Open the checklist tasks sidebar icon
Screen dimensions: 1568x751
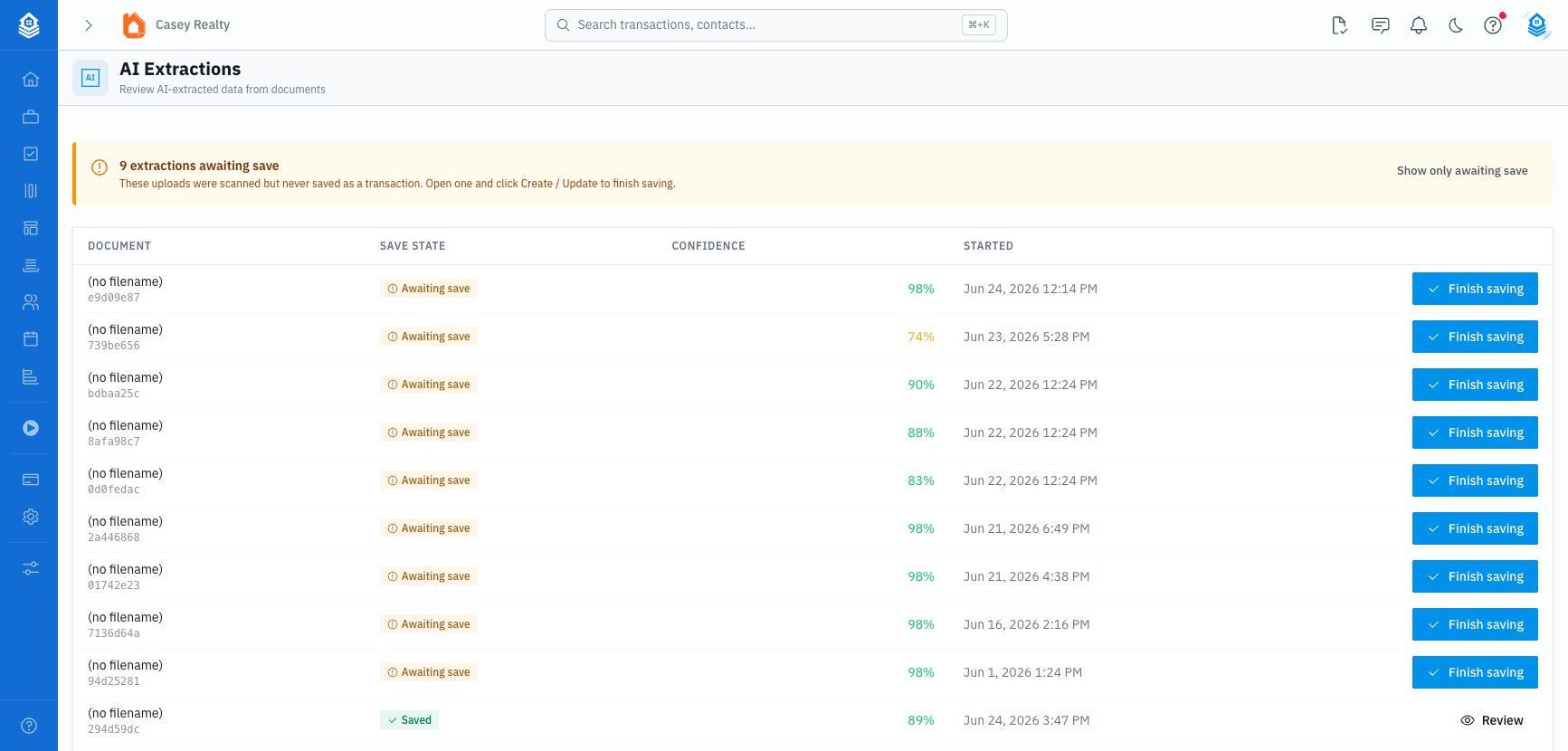pos(31,154)
